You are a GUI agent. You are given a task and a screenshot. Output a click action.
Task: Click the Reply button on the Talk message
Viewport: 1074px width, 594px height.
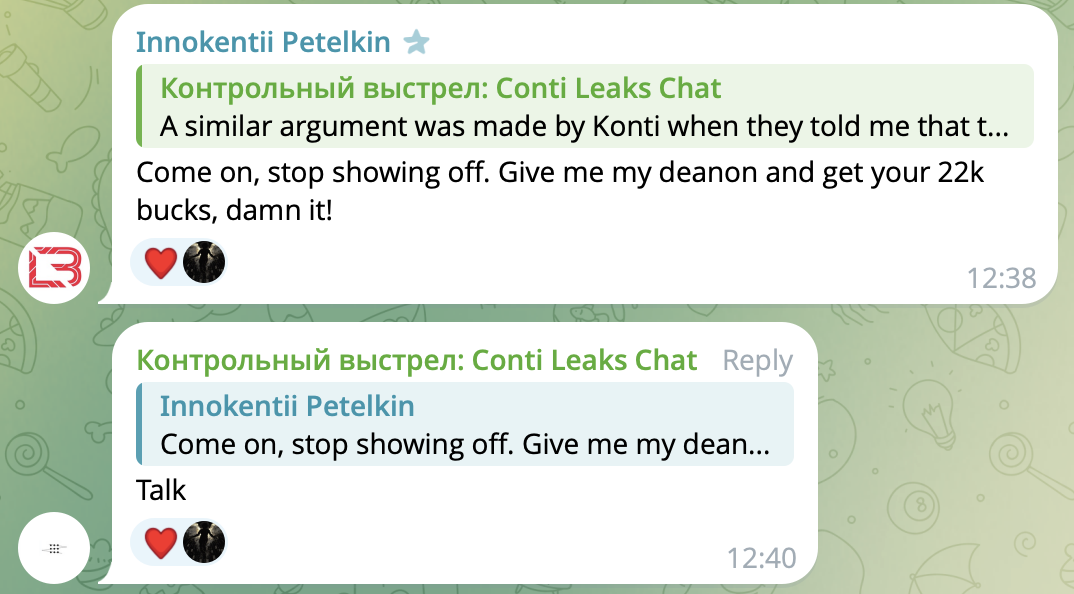tap(757, 361)
